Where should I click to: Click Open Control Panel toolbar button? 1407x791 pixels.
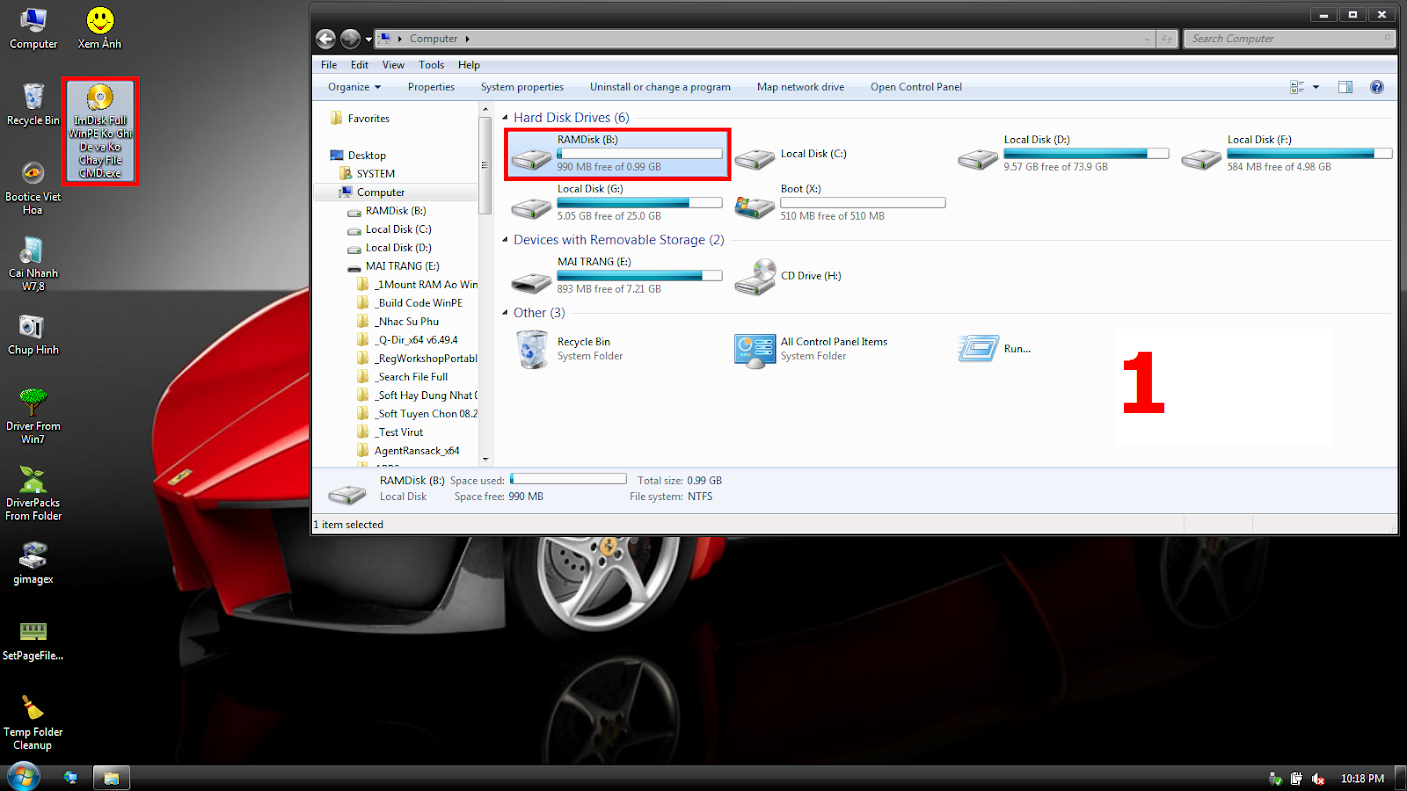click(x=916, y=87)
